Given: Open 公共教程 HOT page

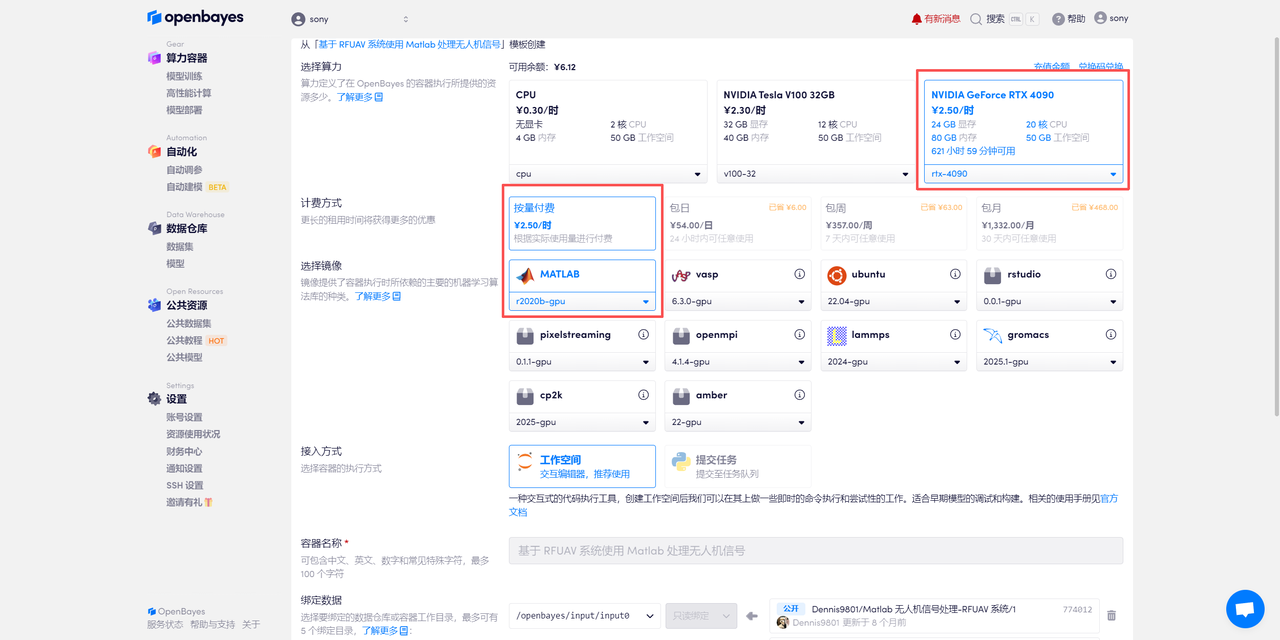Looking at the screenshot, I should [196, 340].
